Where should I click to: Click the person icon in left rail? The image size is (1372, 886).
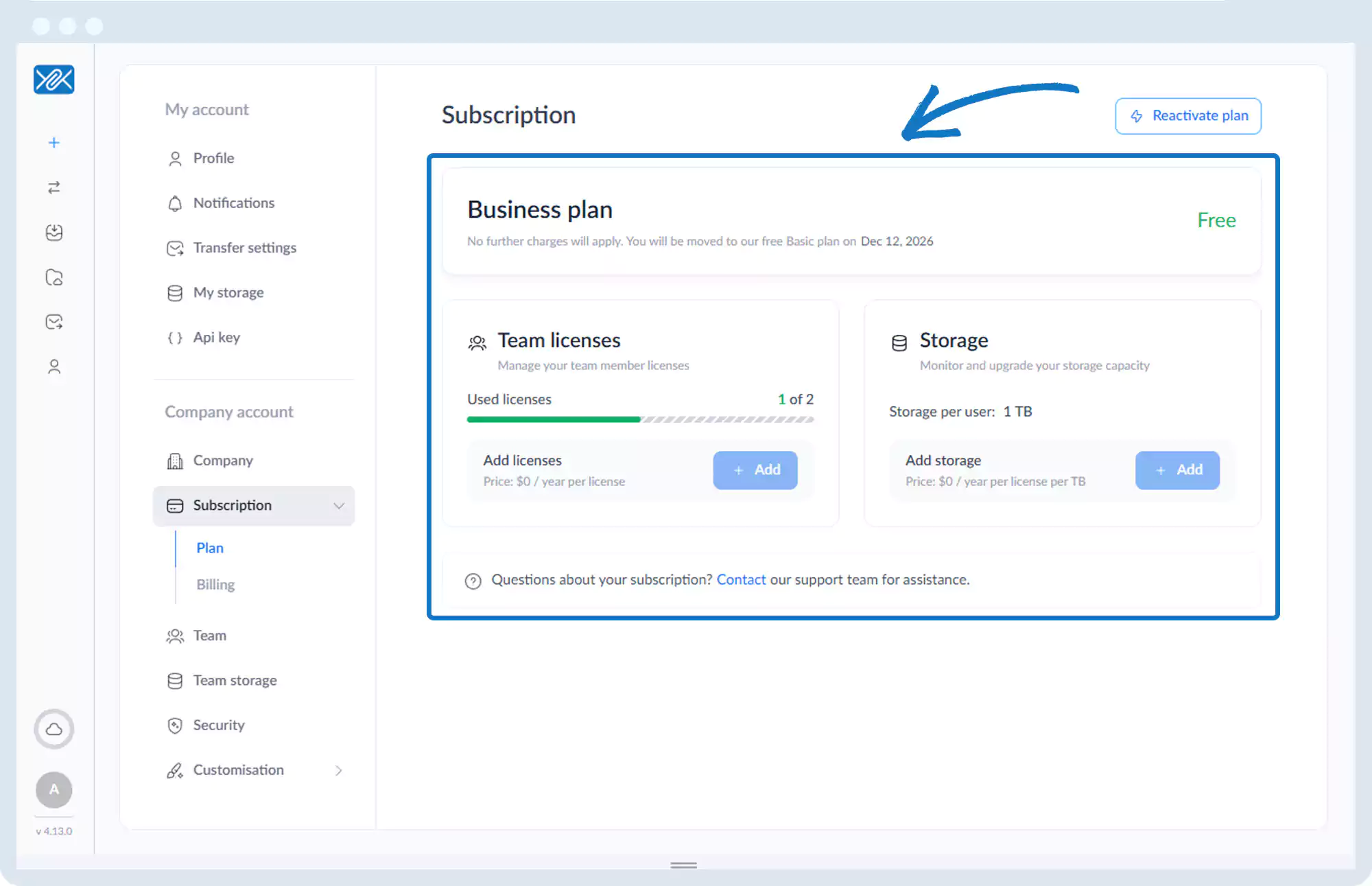pyautogui.click(x=54, y=367)
